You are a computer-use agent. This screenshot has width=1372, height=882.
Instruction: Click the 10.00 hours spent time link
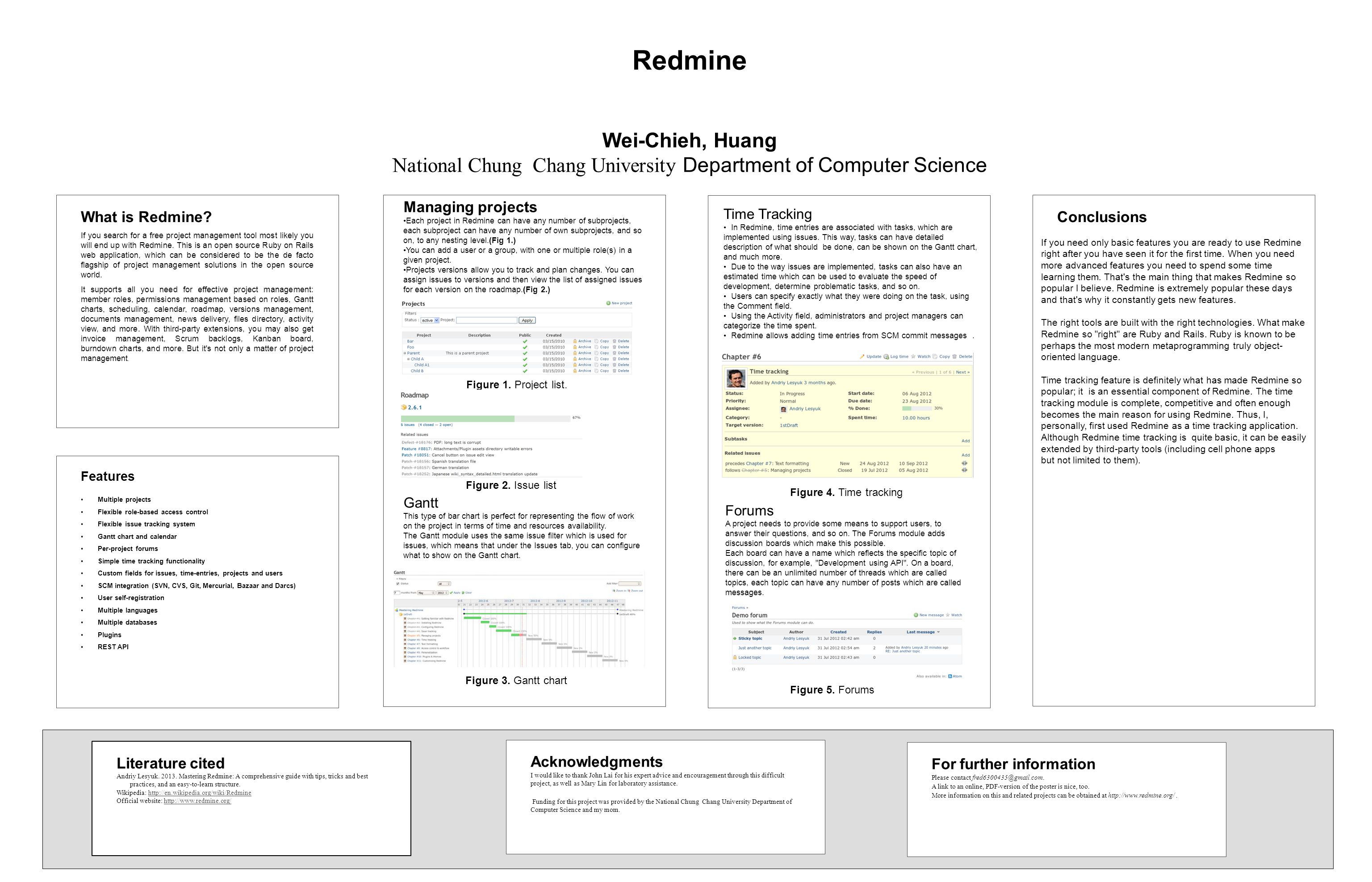coord(916,418)
